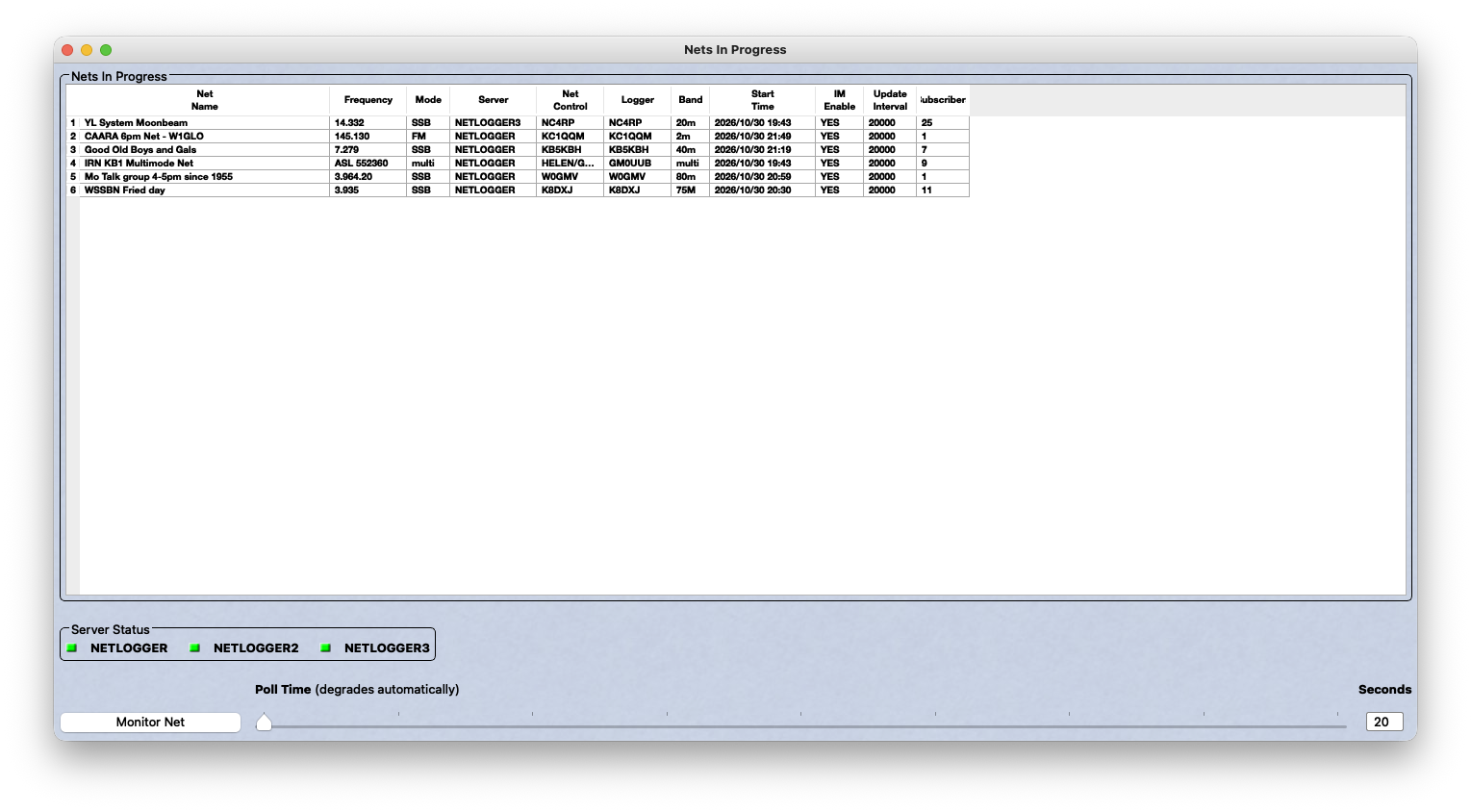Viewport: 1471px width, 812px height.
Task: Select the YL System Moonbeam net row
Action: tap(518, 123)
